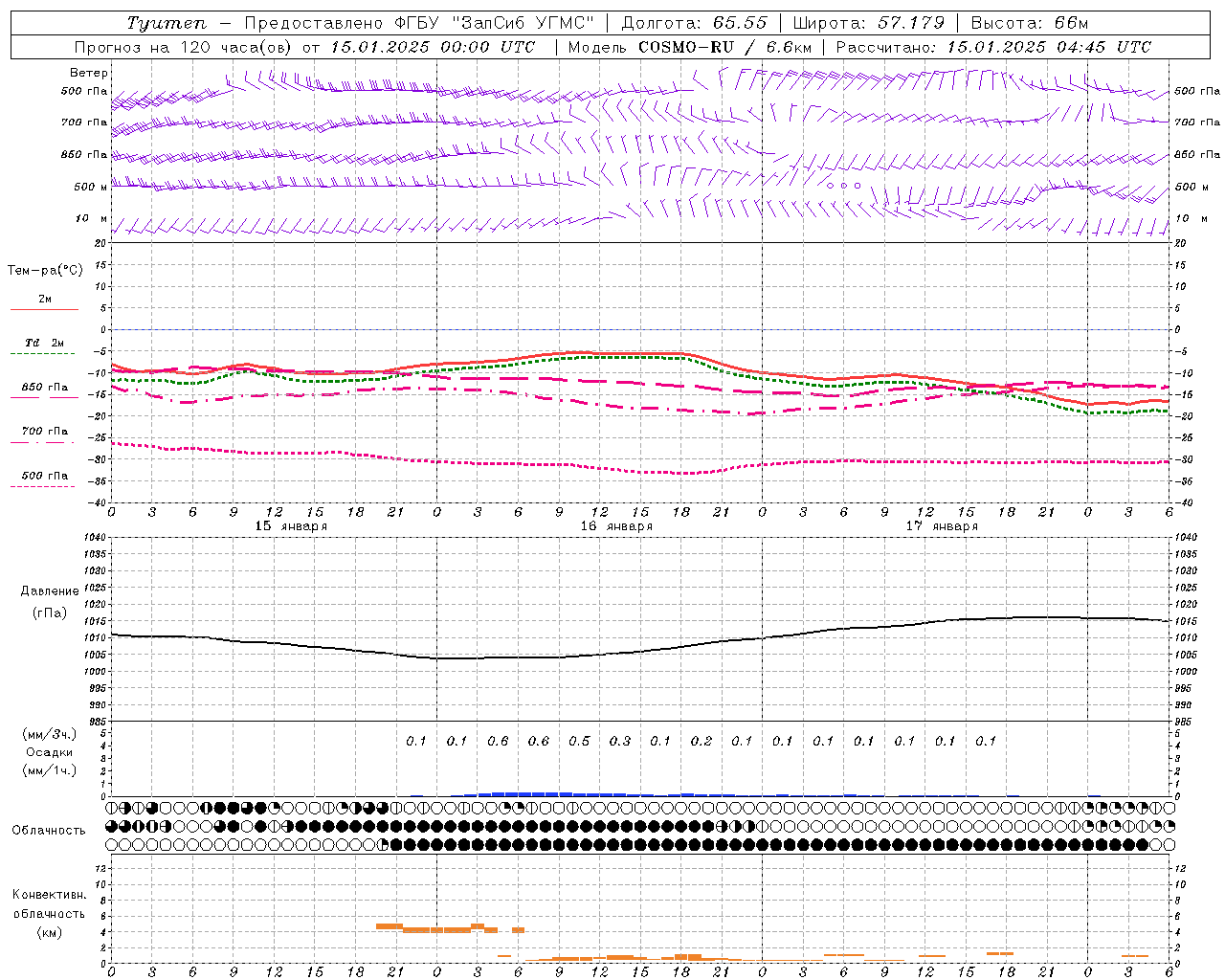The width and height of the screenshot is (1225, 980).
Task: Click the (км) unit label for convective clouds
Action: [49, 933]
